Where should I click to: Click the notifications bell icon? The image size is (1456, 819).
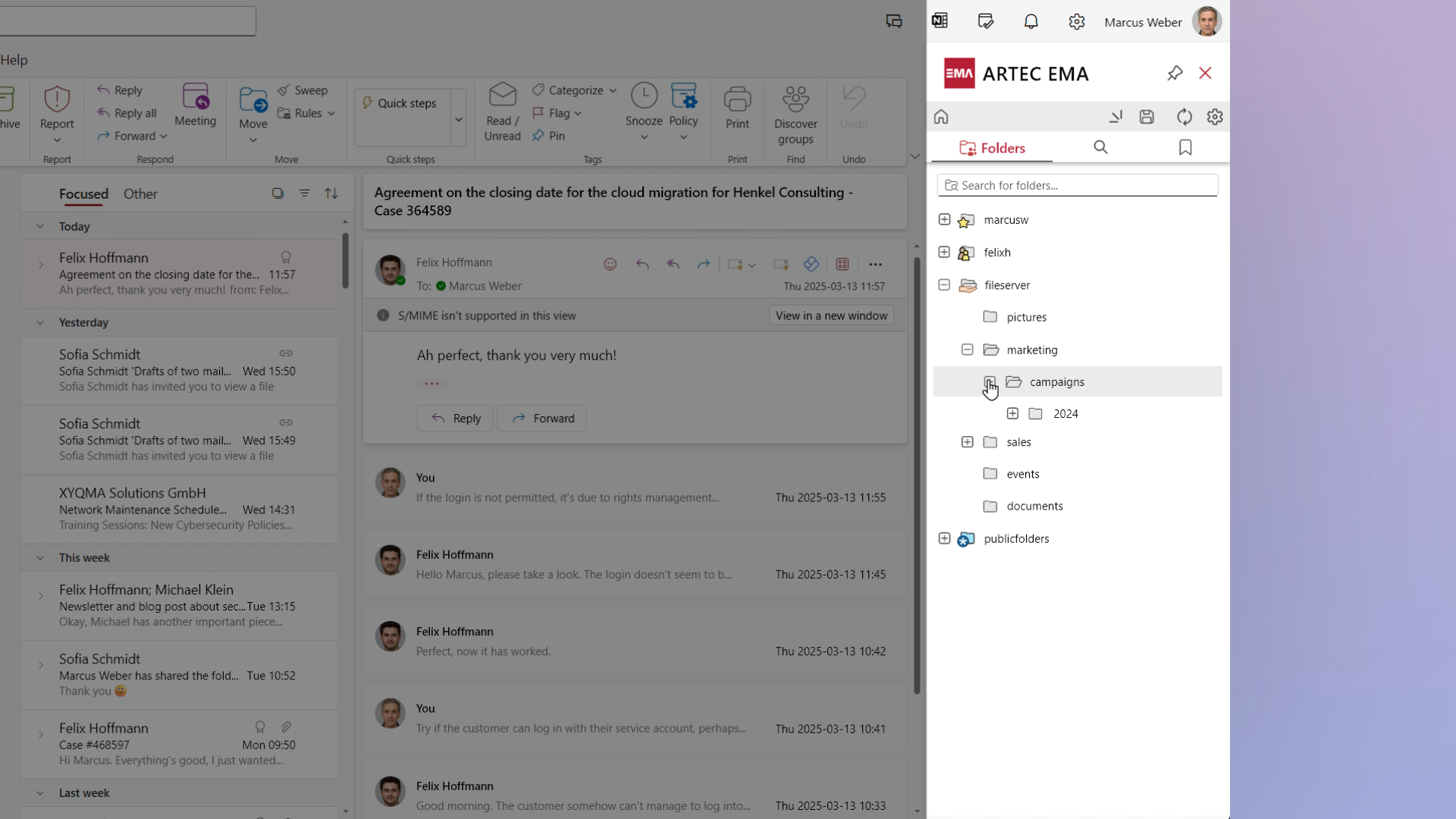pyautogui.click(x=1031, y=22)
